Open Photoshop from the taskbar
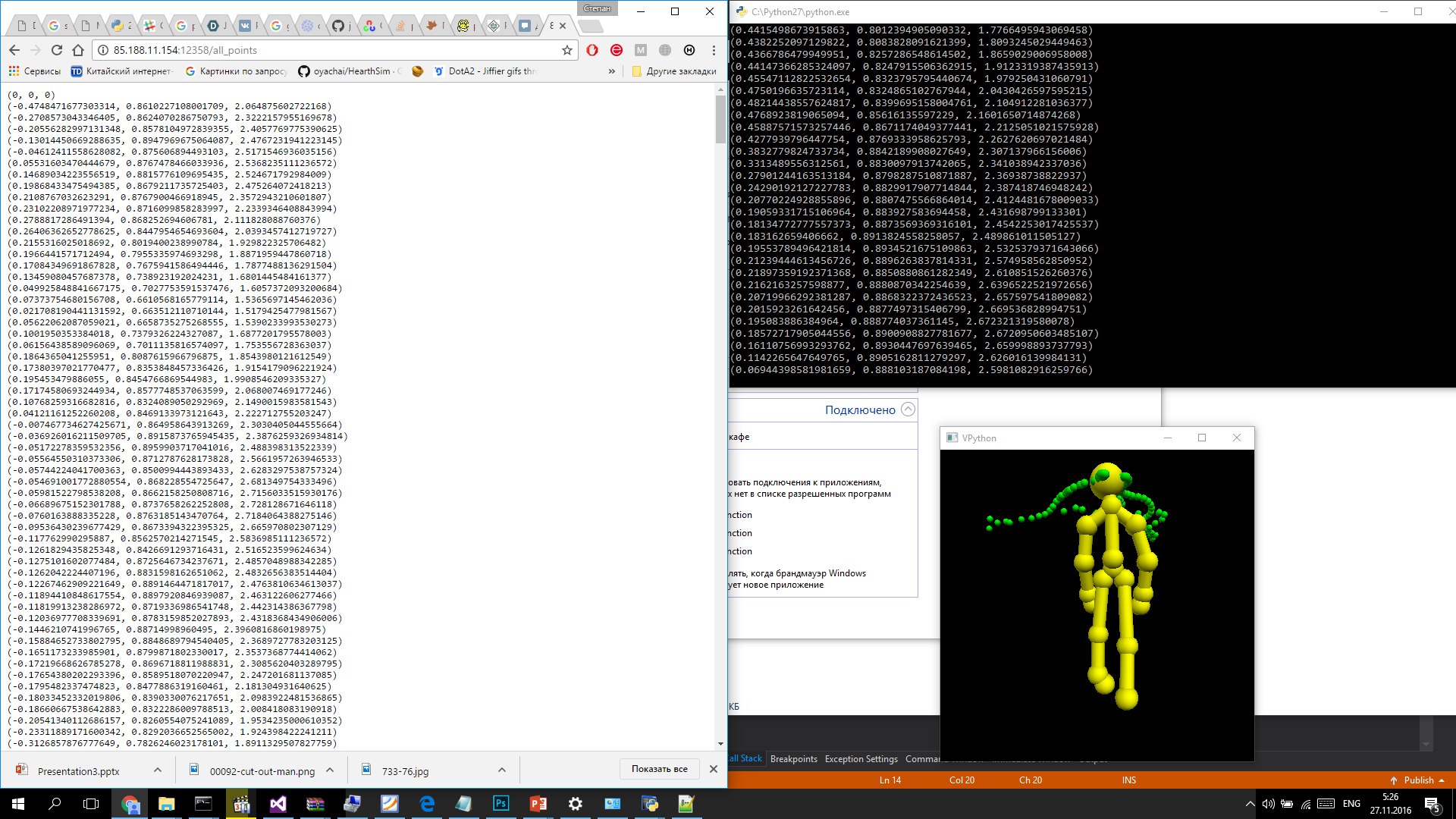This screenshot has width=1456, height=819. pyautogui.click(x=500, y=804)
